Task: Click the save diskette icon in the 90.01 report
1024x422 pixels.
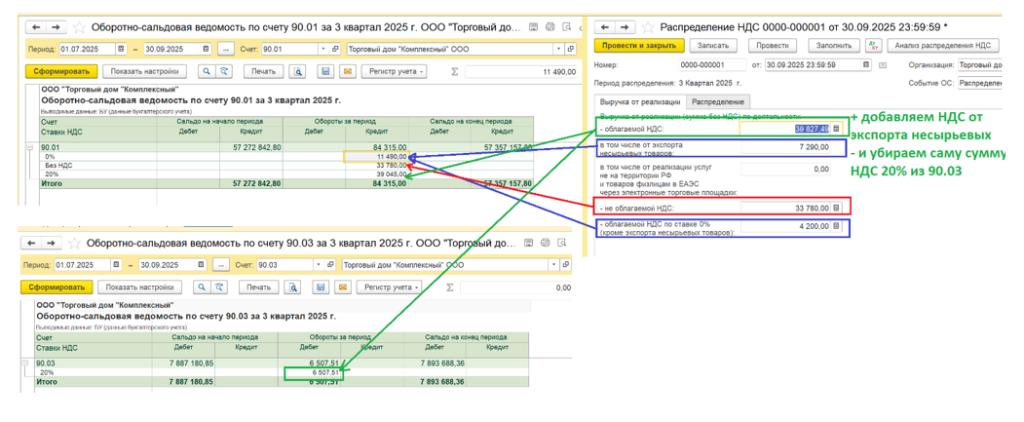Action: 325,71
